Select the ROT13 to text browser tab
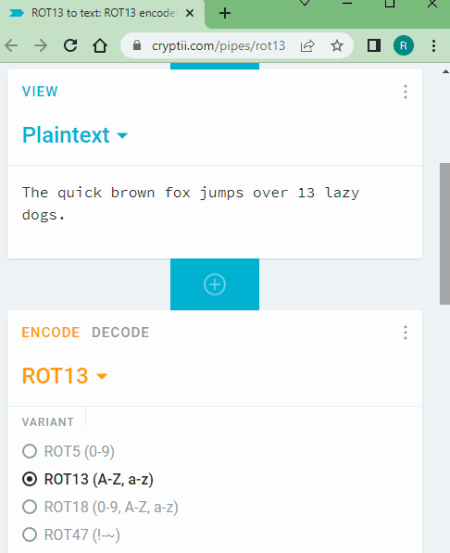 click(x=102, y=13)
